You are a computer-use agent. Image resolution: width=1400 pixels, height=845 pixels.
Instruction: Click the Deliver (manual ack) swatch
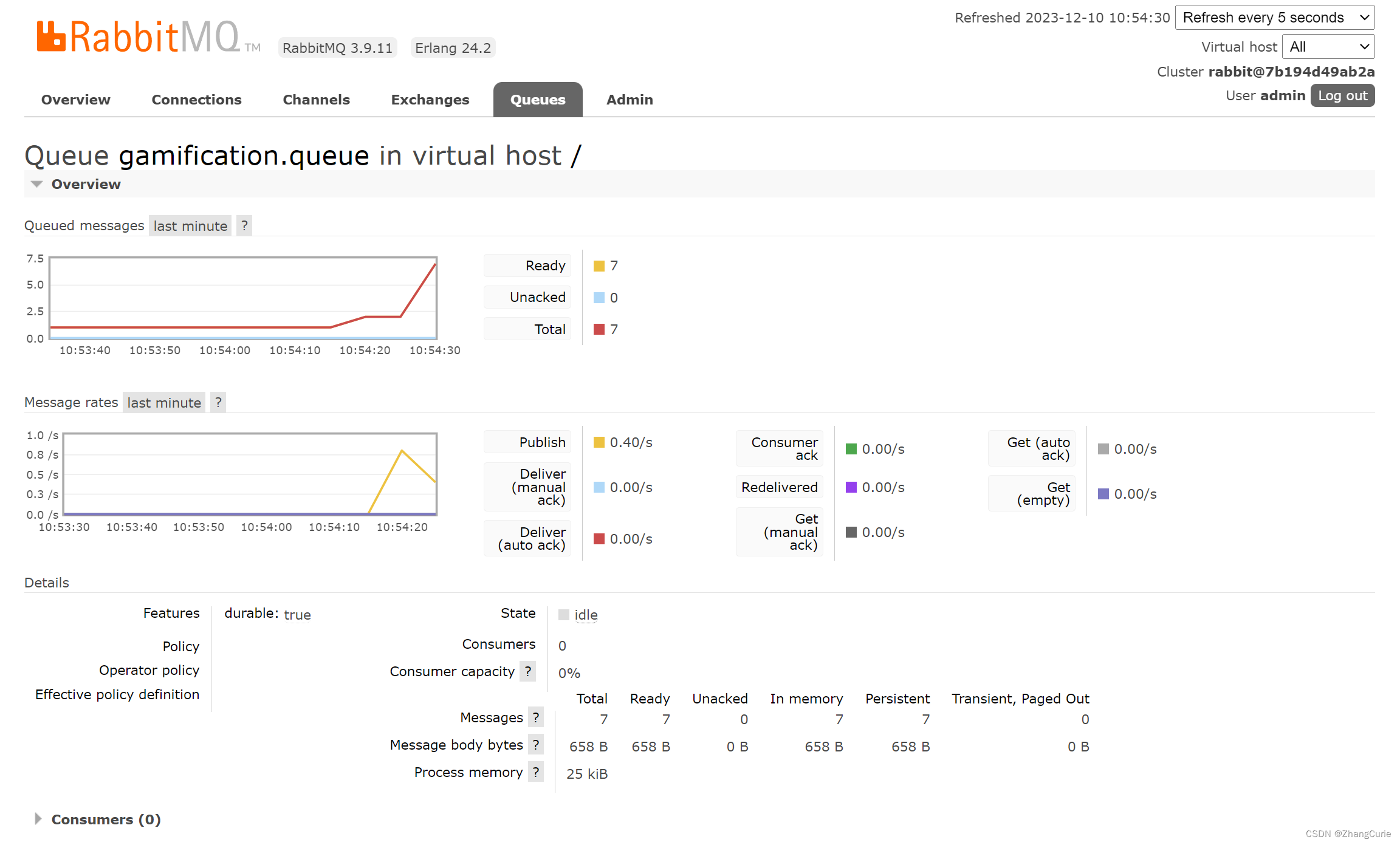pos(599,487)
